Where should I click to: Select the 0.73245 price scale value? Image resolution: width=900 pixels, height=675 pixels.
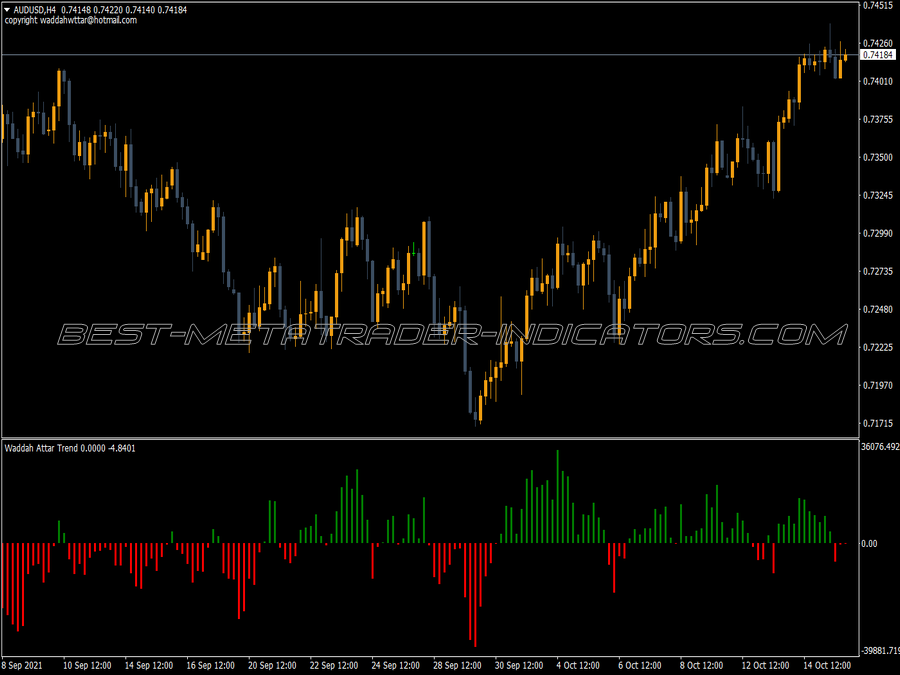click(878, 195)
